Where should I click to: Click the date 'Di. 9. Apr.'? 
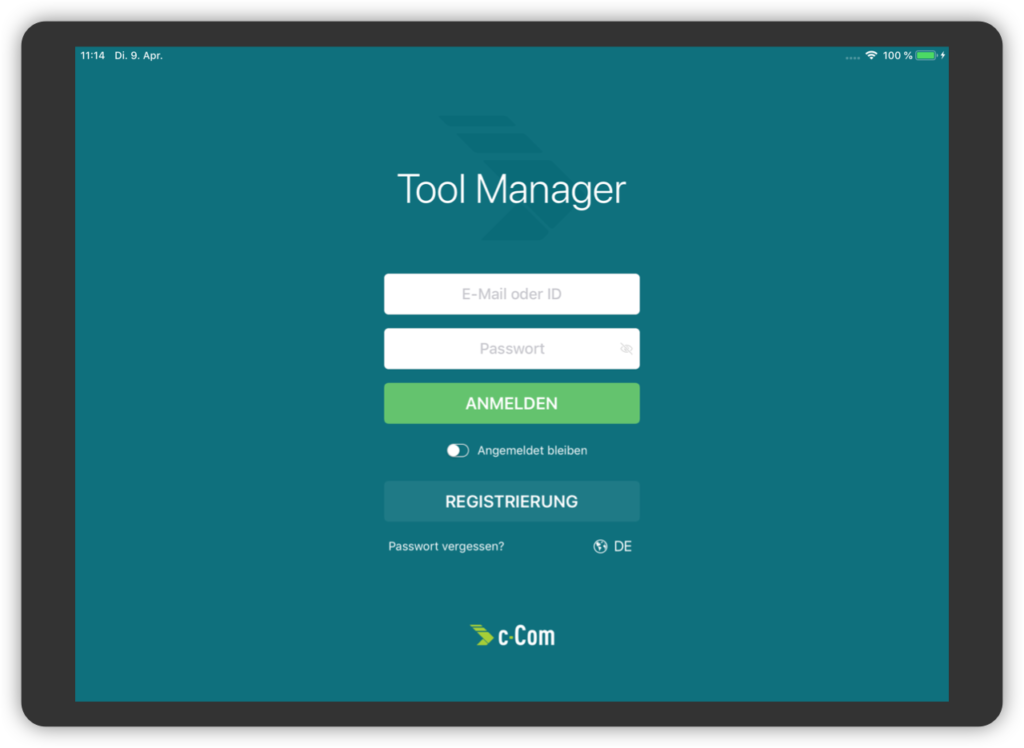pos(139,56)
